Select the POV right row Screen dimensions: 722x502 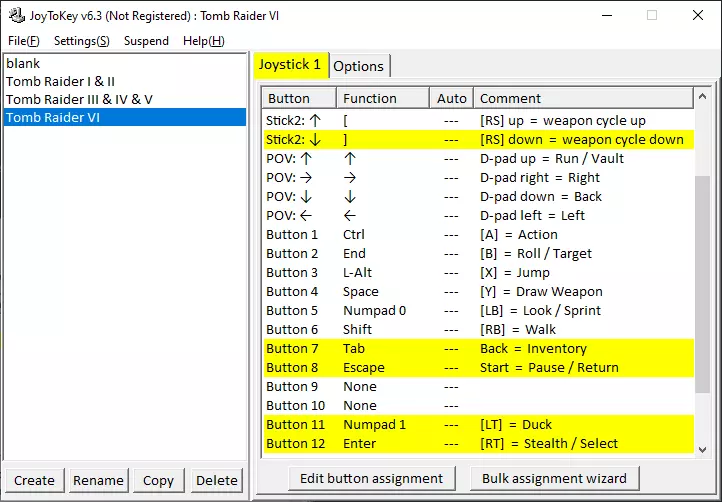click(x=478, y=178)
